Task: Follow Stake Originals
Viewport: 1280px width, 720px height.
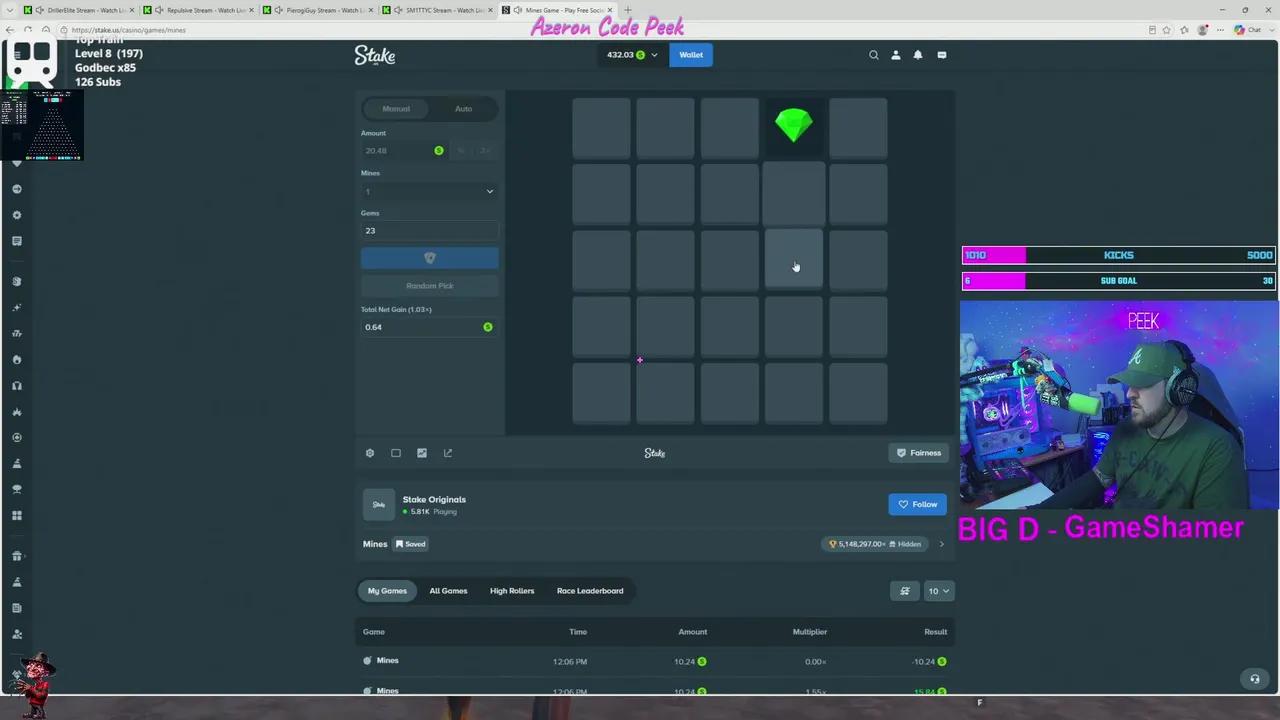Action: click(917, 505)
